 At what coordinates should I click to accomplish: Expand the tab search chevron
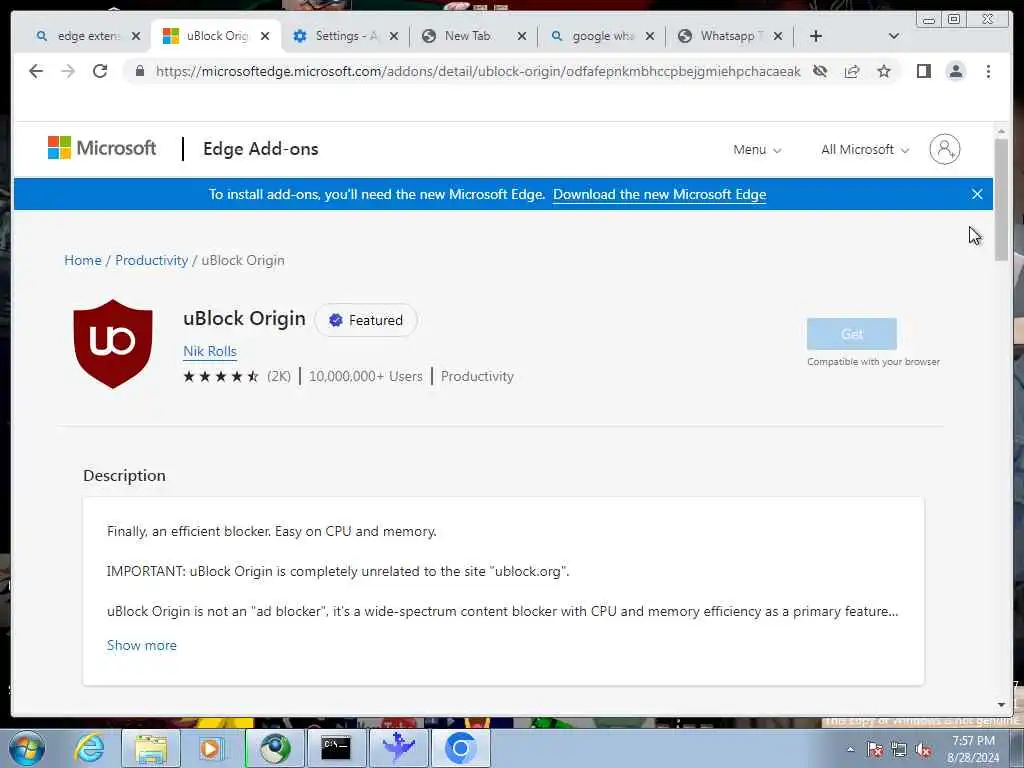[x=894, y=36]
